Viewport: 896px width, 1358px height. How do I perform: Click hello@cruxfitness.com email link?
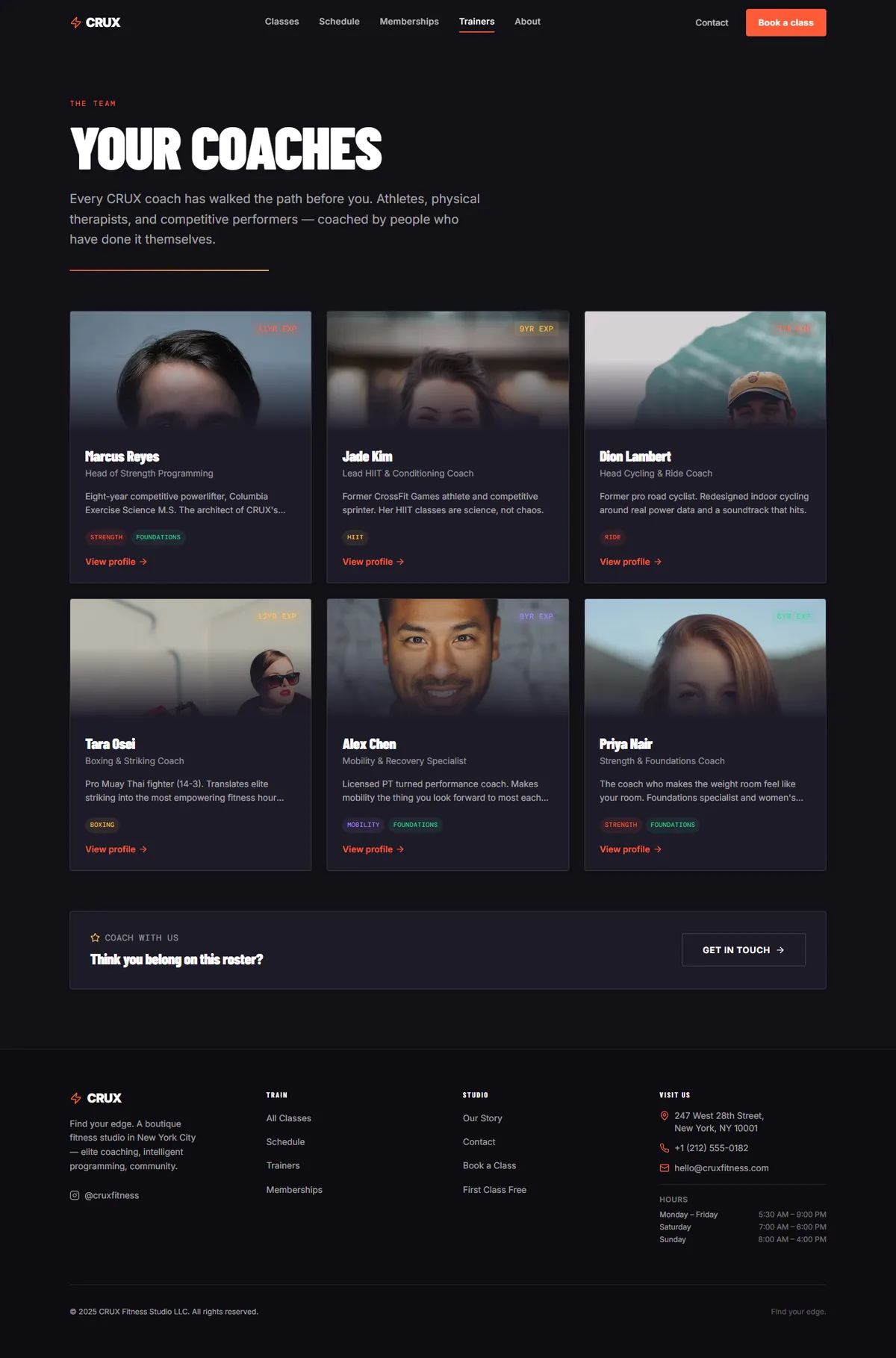pyautogui.click(x=721, y=1168)
